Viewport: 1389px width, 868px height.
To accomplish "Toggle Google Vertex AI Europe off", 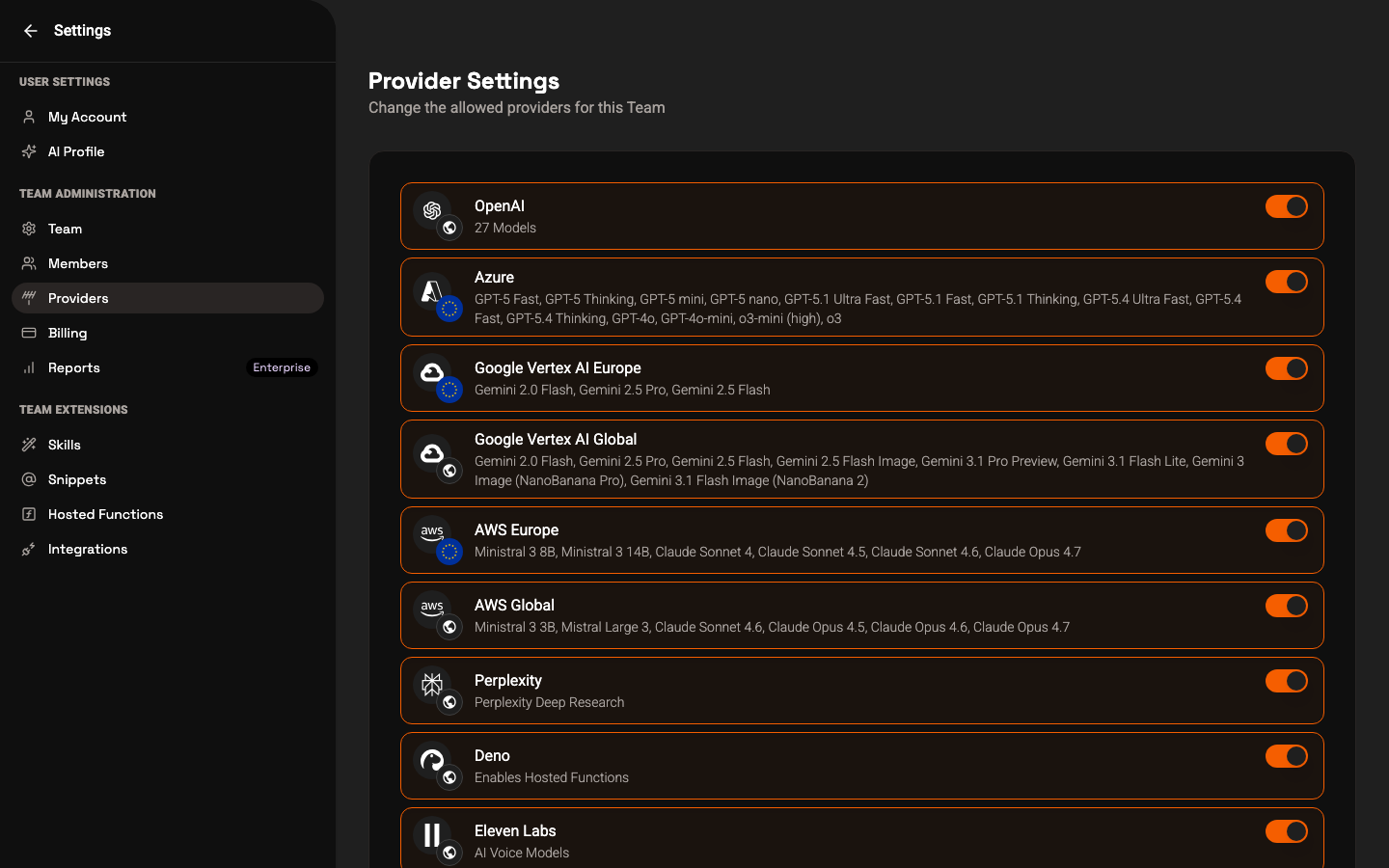I will (x=1287, y=368).
